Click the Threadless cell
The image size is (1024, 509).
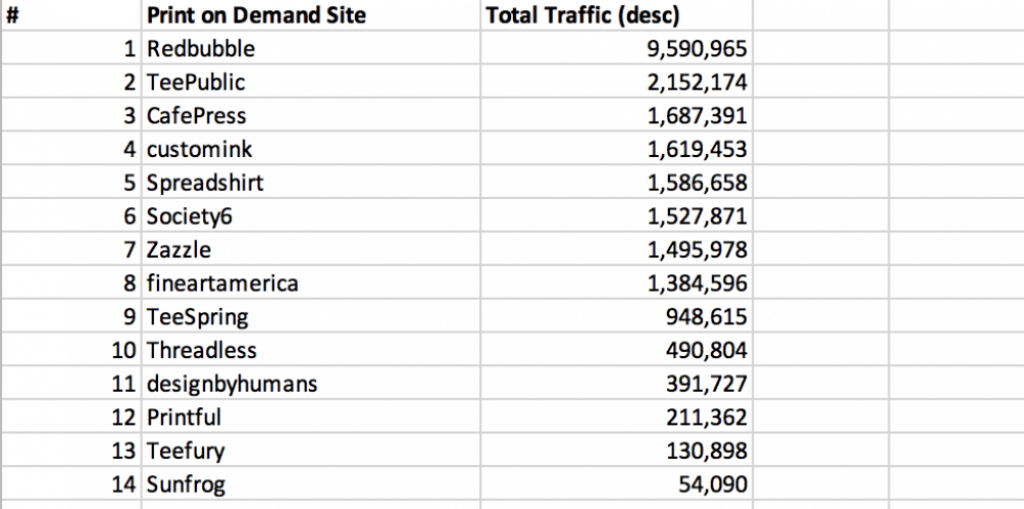pos(311,350)
